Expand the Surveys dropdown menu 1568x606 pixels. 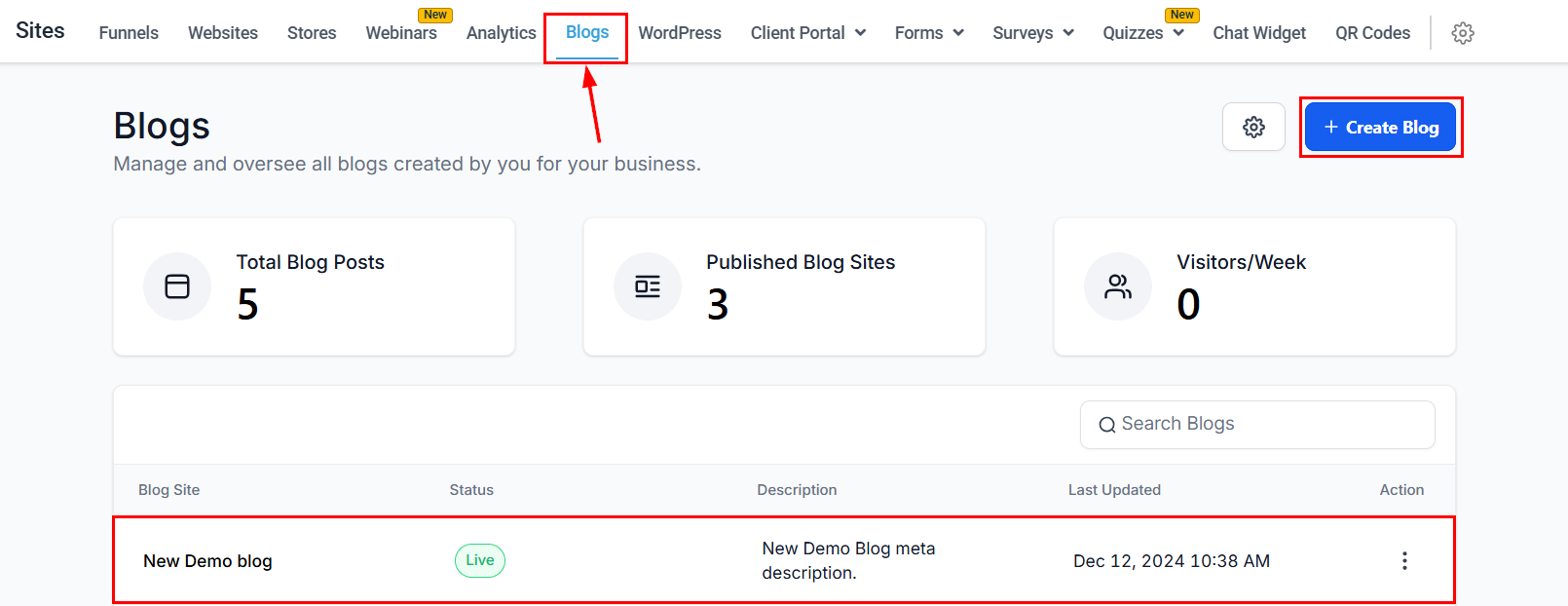coord(1032,33)
